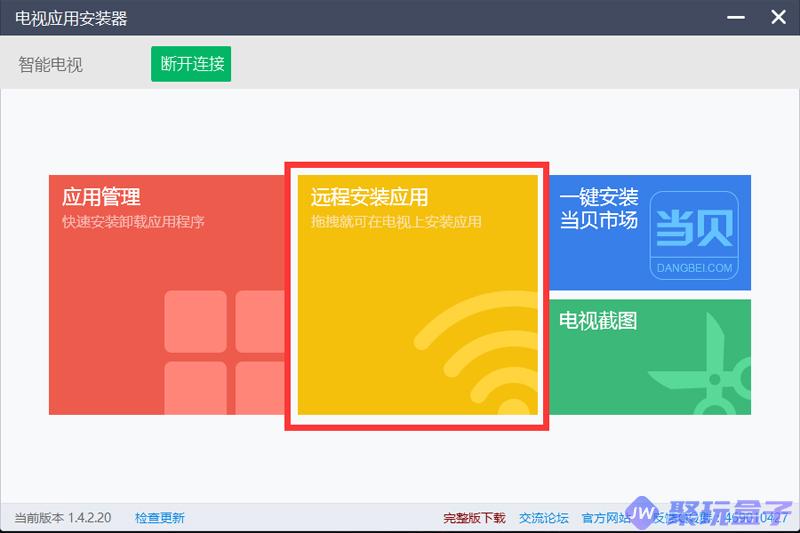Click the 智能电视 device label

point(50,65)
